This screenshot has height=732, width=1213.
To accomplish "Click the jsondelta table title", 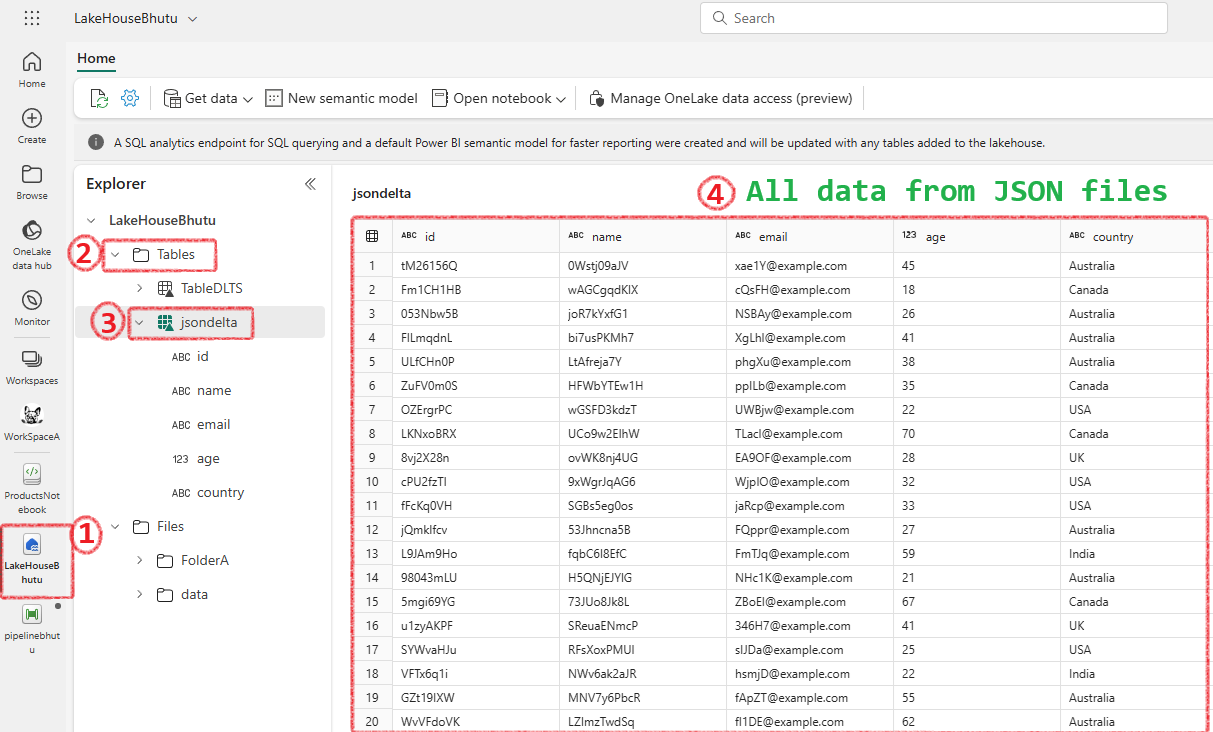I will pyautogui.click(x=382, y=194).
